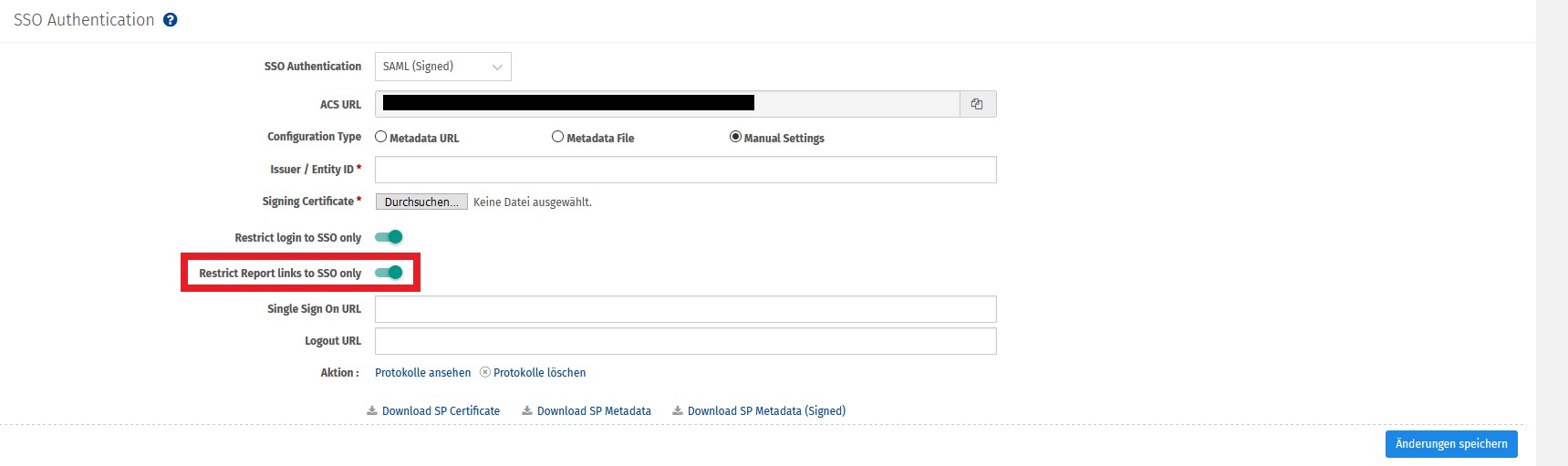Open the SSO Authentication SAML dropdown
Viewport: 1568px width, 466px height.
click(x=442, y=67)
